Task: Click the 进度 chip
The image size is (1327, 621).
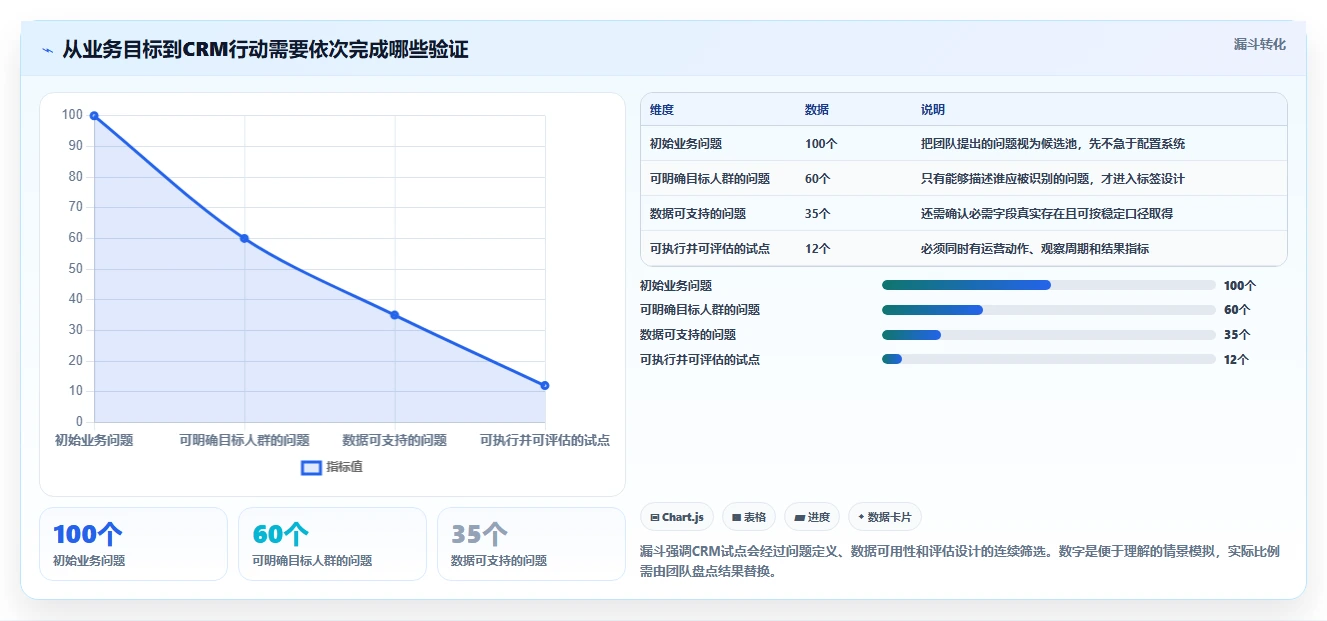Action: pyautogui.click(x=812, y=517)
